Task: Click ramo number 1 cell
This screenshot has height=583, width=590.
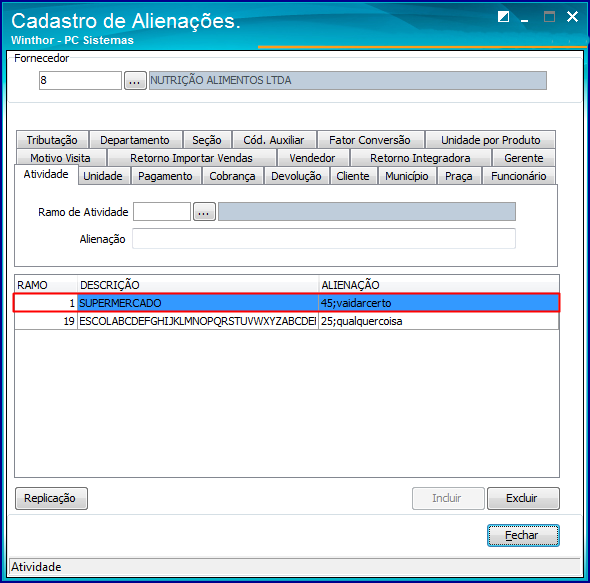Action: click(x=46, y=303)
